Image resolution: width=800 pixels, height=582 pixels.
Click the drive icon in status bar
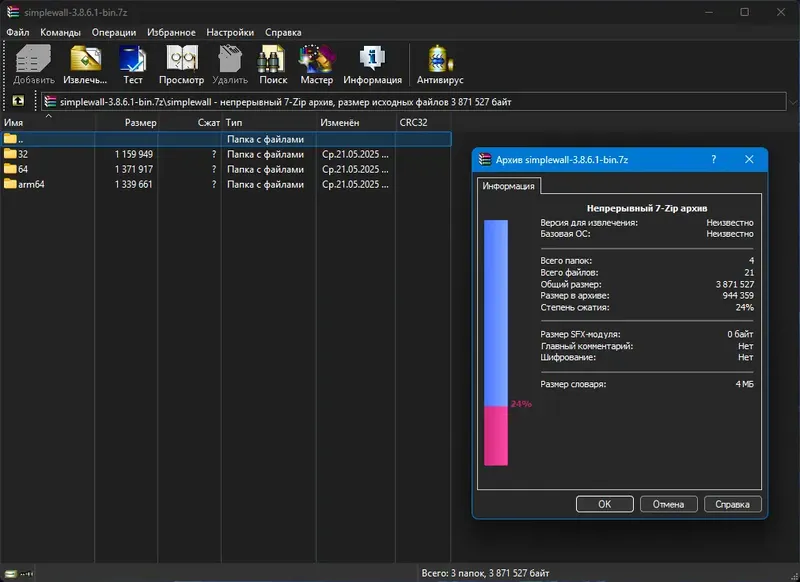tap(11, 574)
